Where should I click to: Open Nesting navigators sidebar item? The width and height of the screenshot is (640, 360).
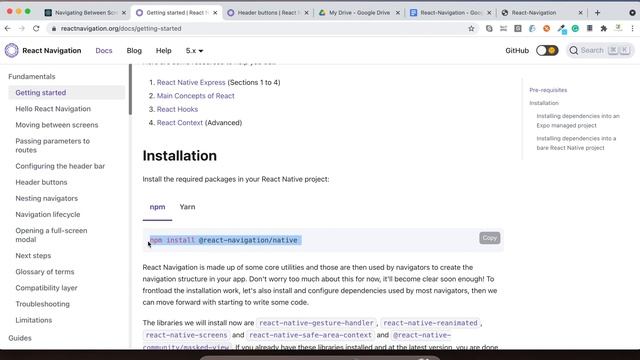pyautogui.click(x=47, y=198)
